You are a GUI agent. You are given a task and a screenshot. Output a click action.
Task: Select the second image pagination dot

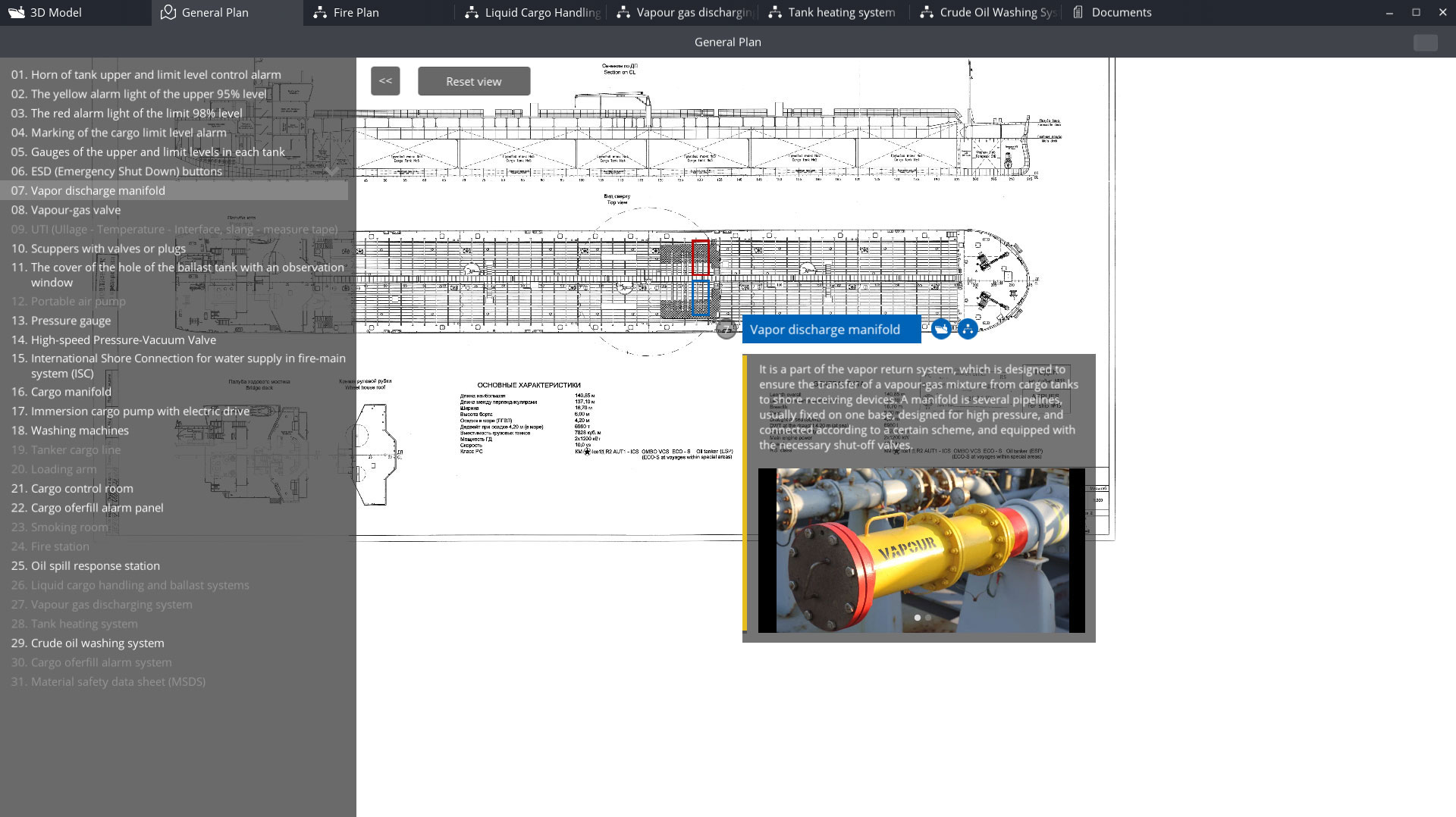click(928, 618)
